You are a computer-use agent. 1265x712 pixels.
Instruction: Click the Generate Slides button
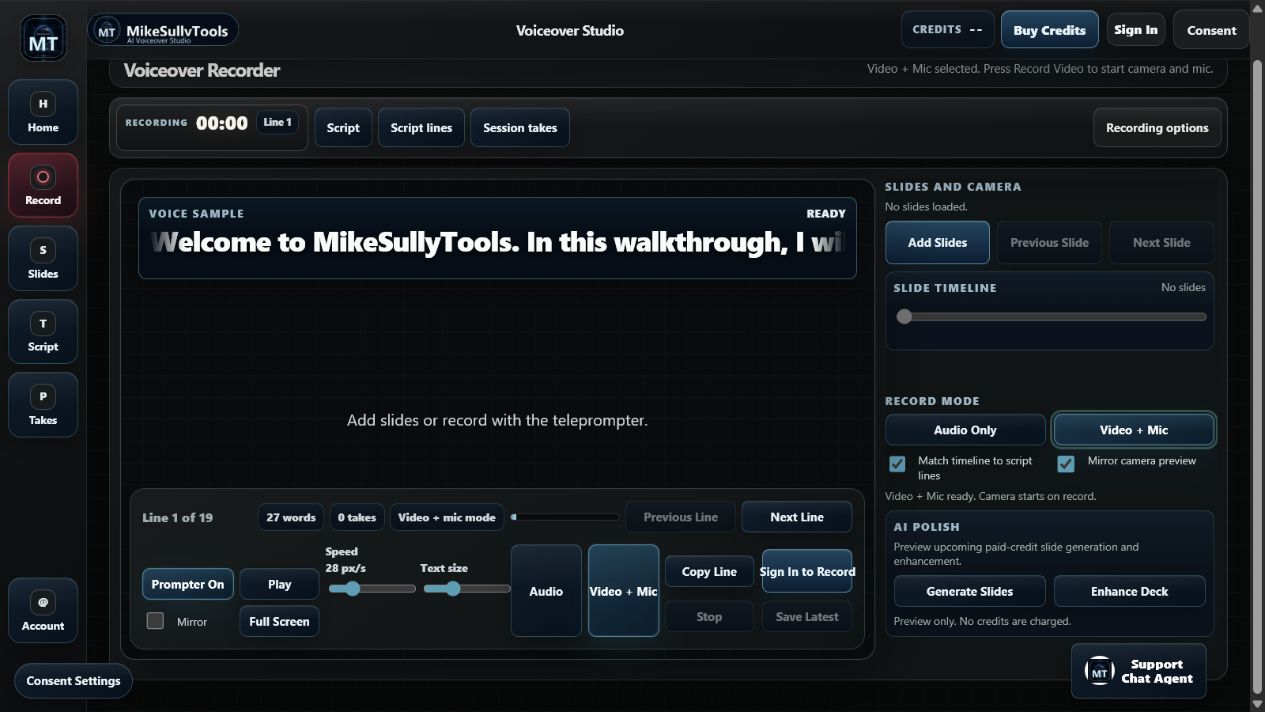click(969, 591)
